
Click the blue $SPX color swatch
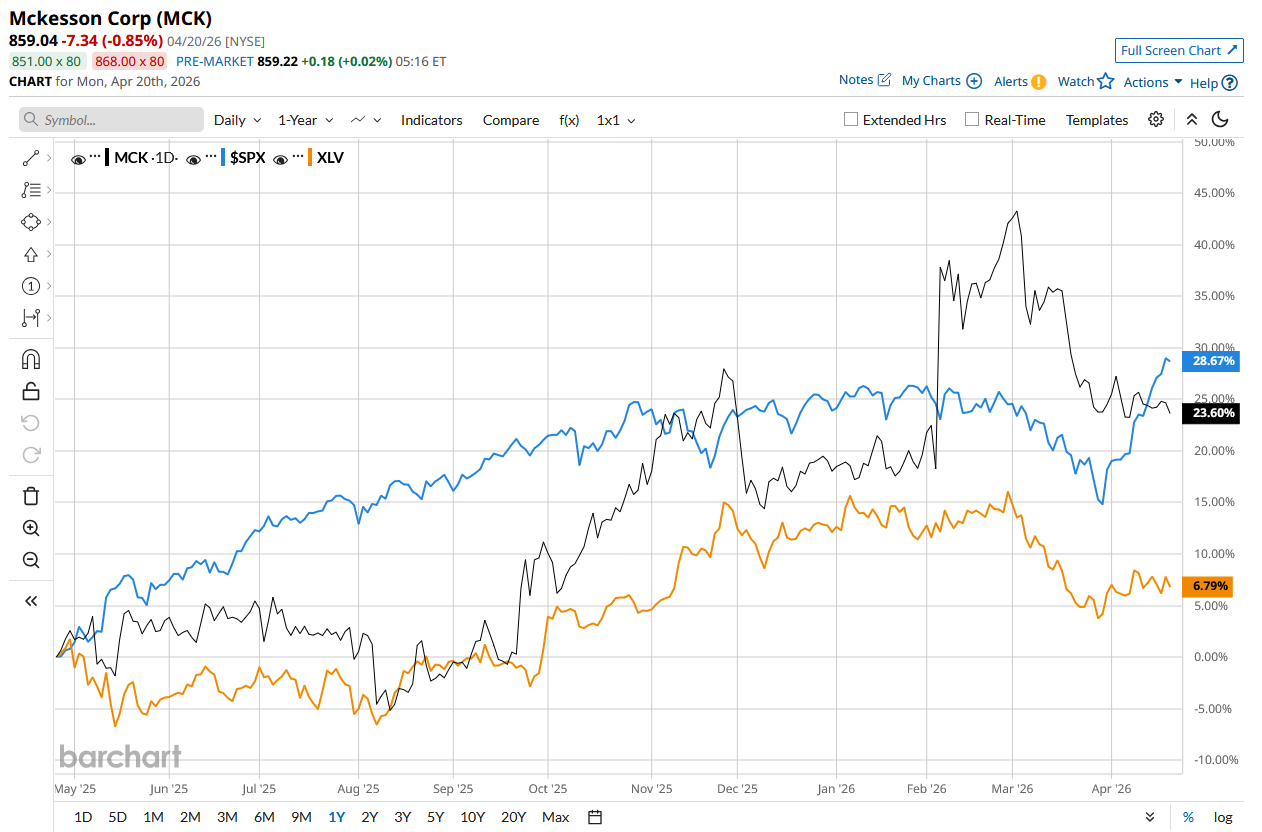[225, 158]
